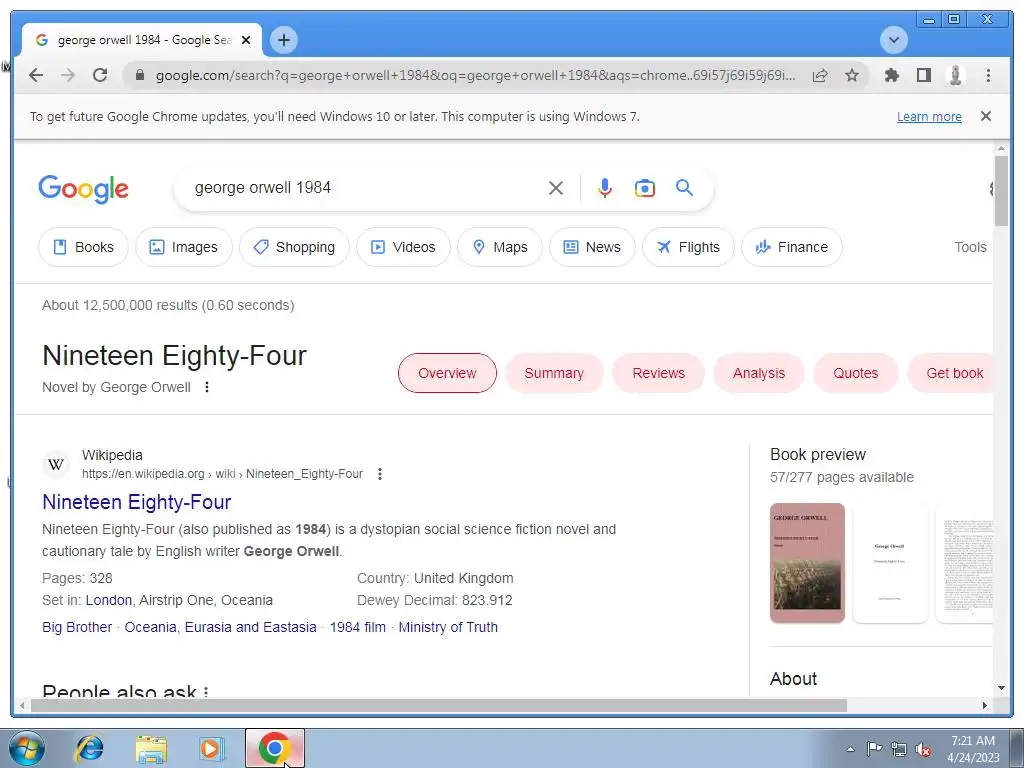Select the Reviews chip
Image resolution: width=1024 pixels, height=768 pixels.
(x=658, y=373)
